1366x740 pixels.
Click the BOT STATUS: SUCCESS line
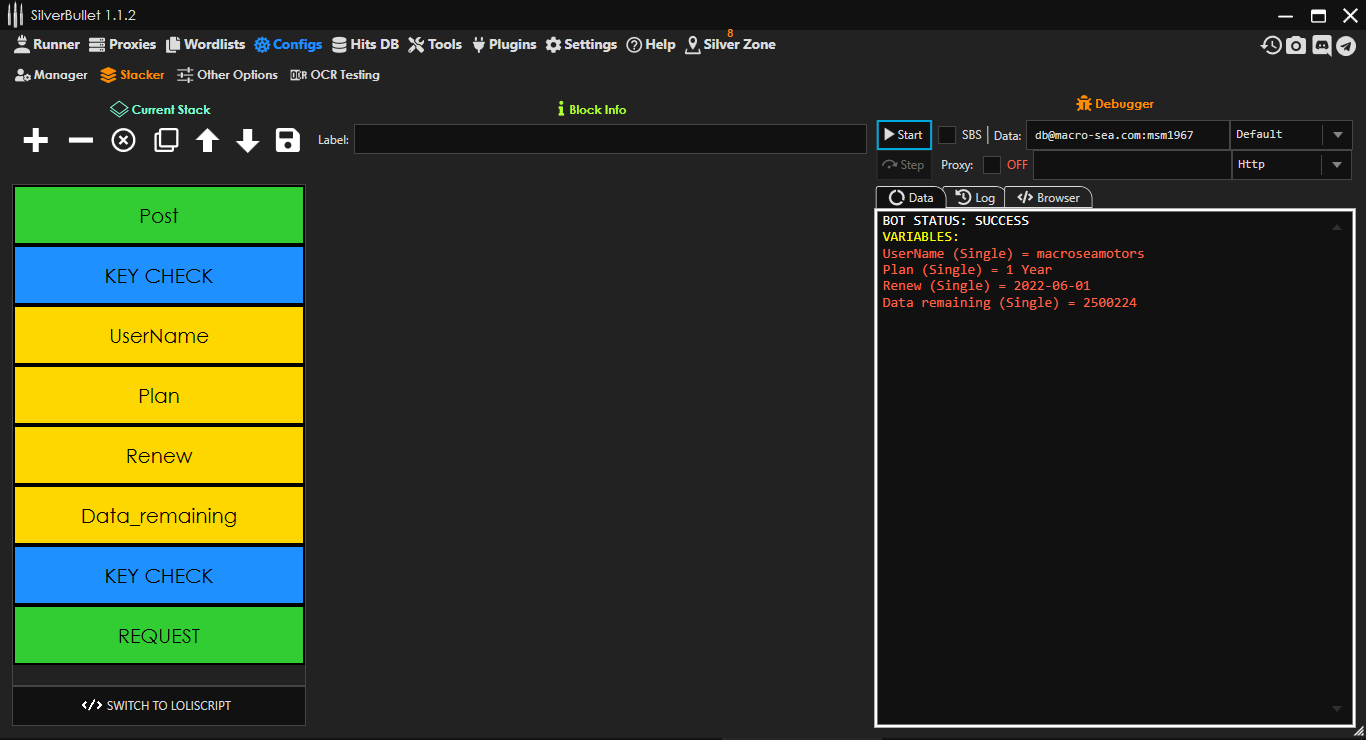click(x=955, y=221)
